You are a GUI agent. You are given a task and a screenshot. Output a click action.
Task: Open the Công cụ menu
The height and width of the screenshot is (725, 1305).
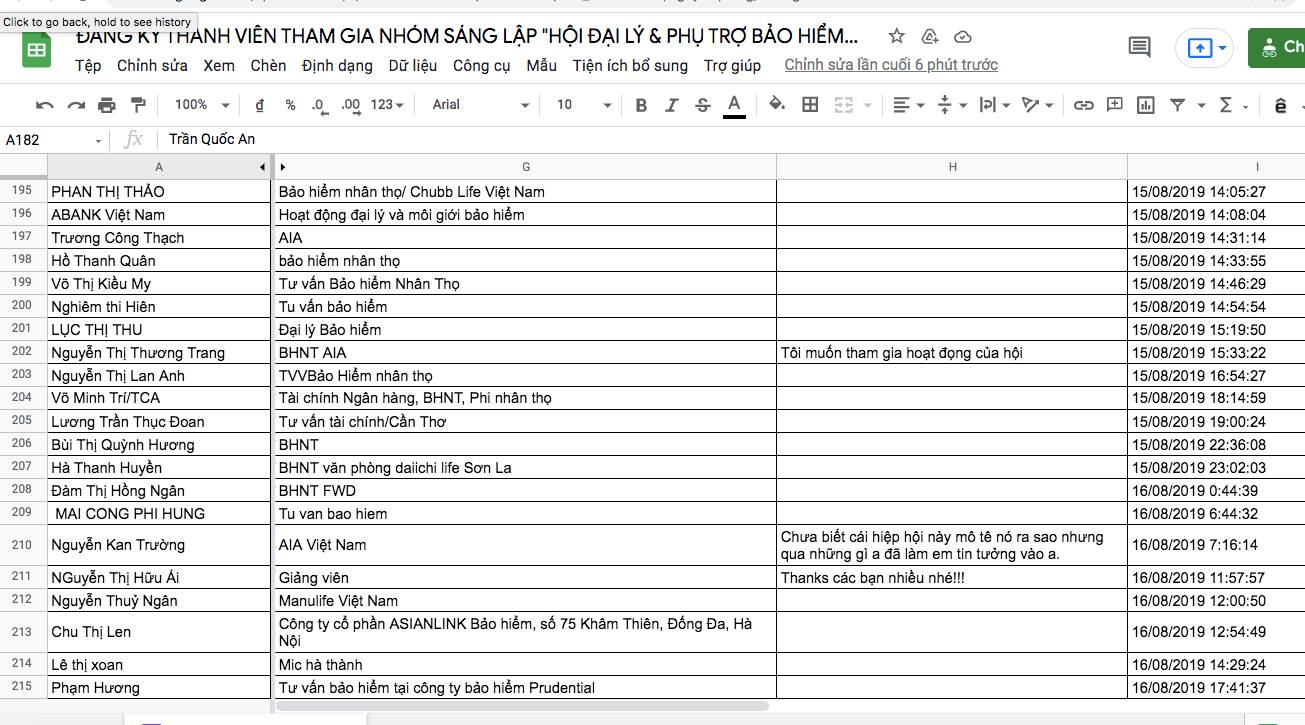pyautogui.click(x=482, y=65)
